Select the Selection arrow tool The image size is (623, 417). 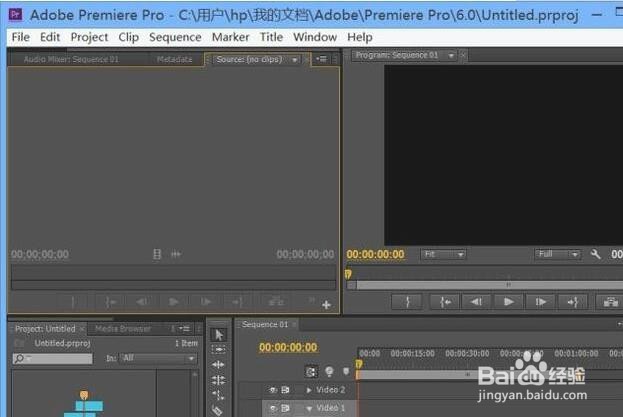[x=218, y=335]
